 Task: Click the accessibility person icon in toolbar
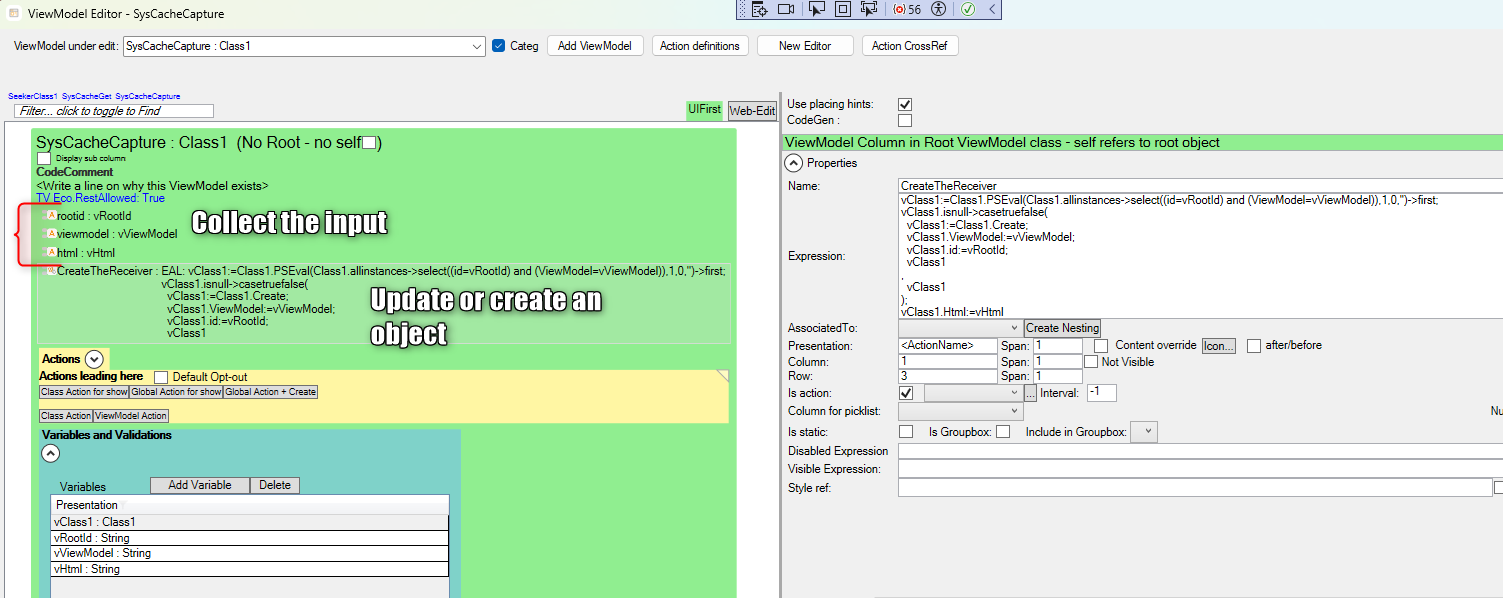937,9
